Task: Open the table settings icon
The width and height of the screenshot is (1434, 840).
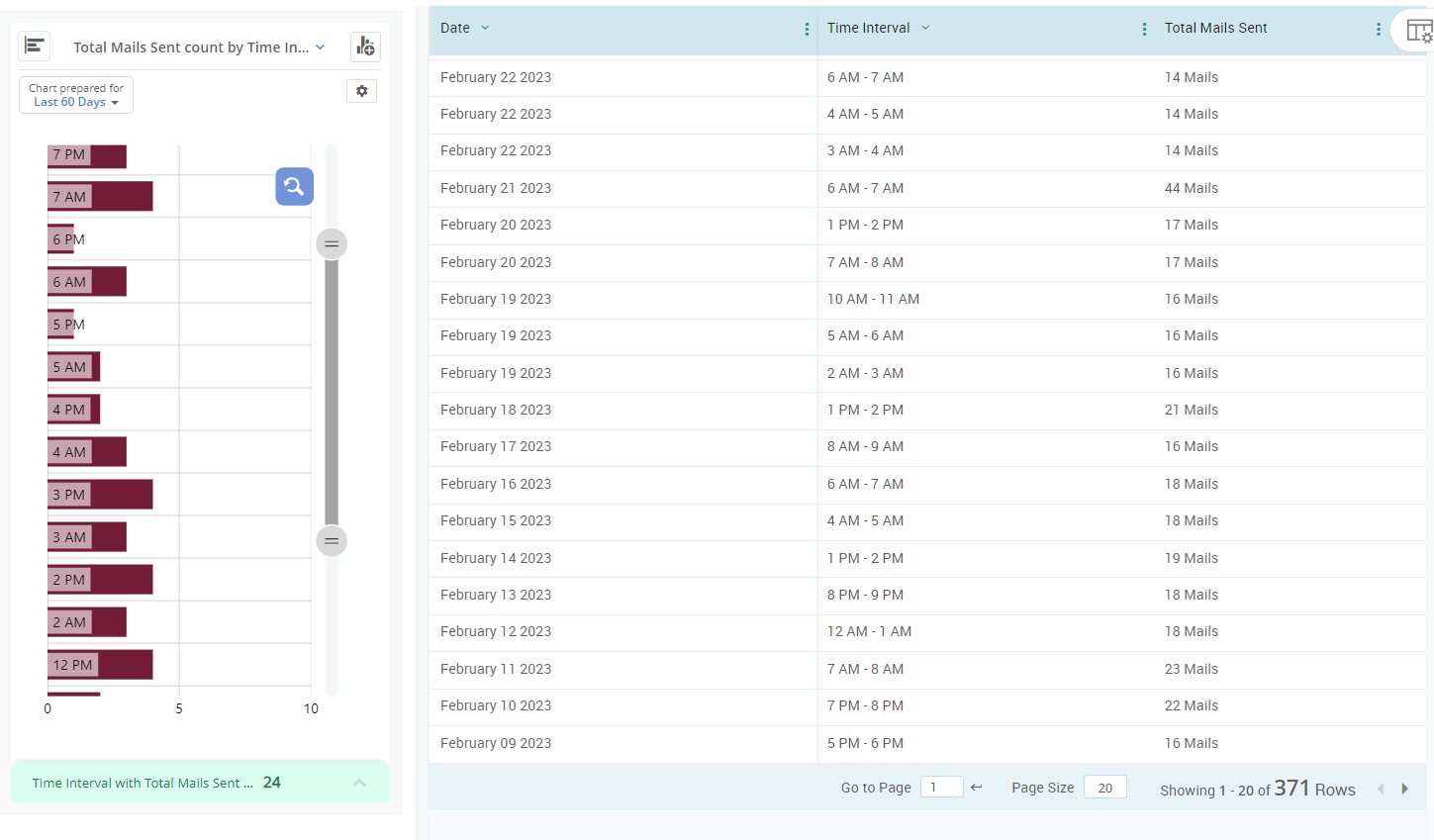Action: (x=1419, y=30)
